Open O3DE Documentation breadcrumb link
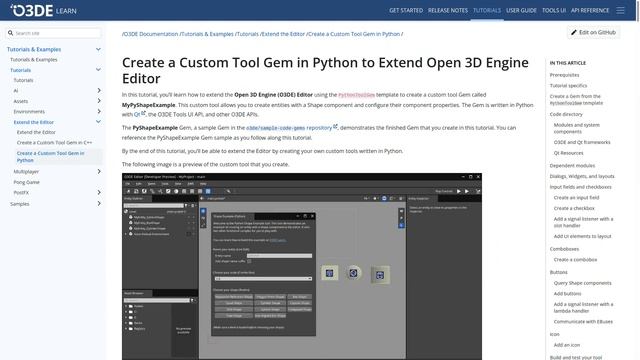Image resolution: width=640 pixels, height=360 pixels. point(151,34)
